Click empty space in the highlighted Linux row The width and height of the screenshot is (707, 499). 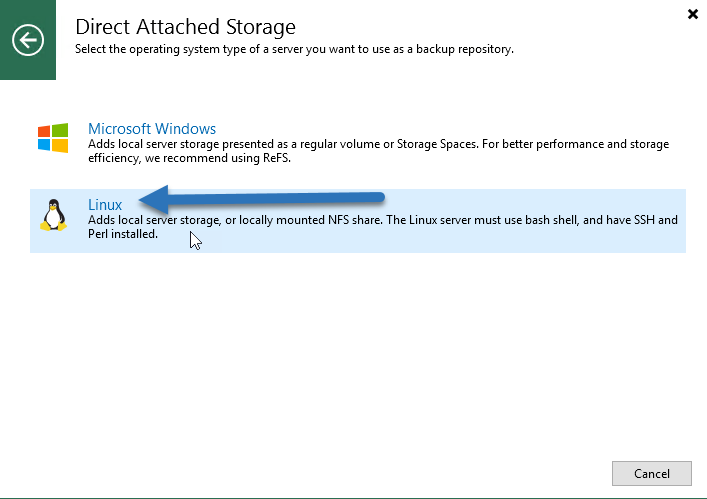click(x=451, y=243)
